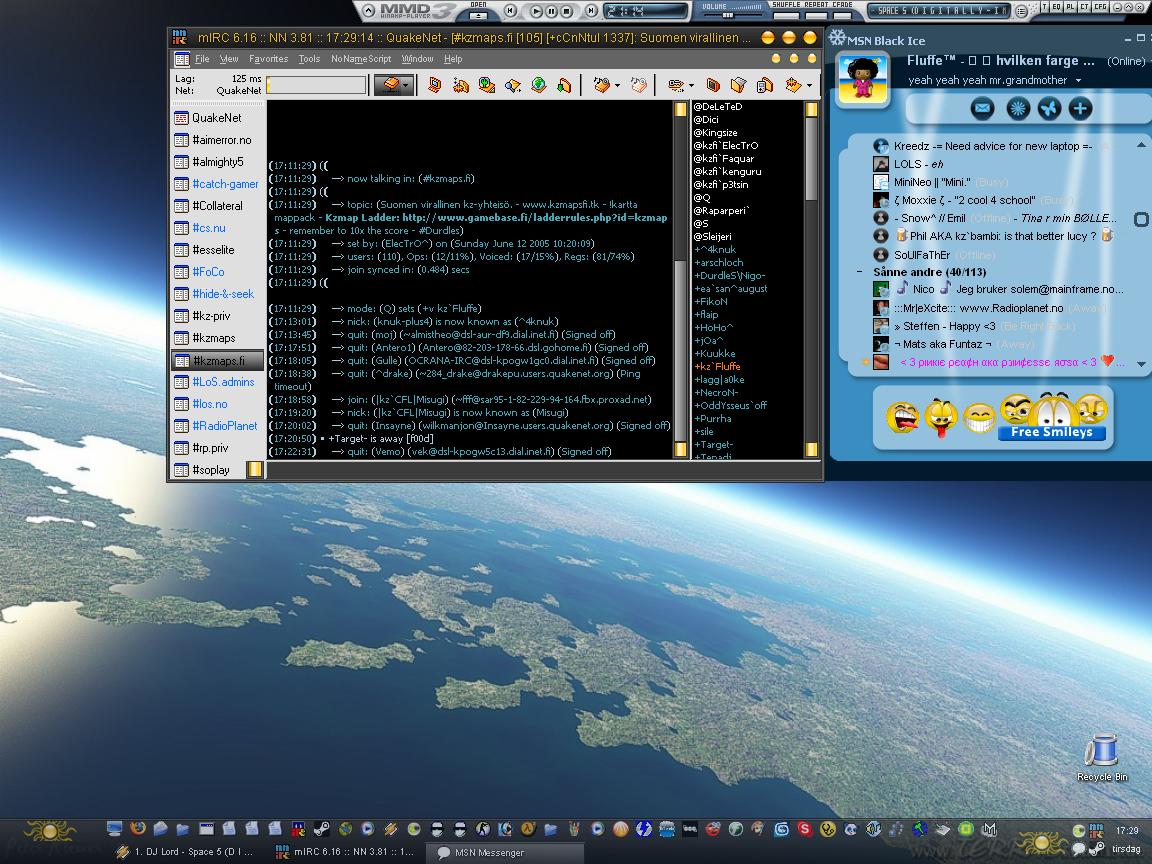Select MSN contact 'Kreedz -= Need advice'
This screenshot has height=864, width=1152.
[983, 145]
